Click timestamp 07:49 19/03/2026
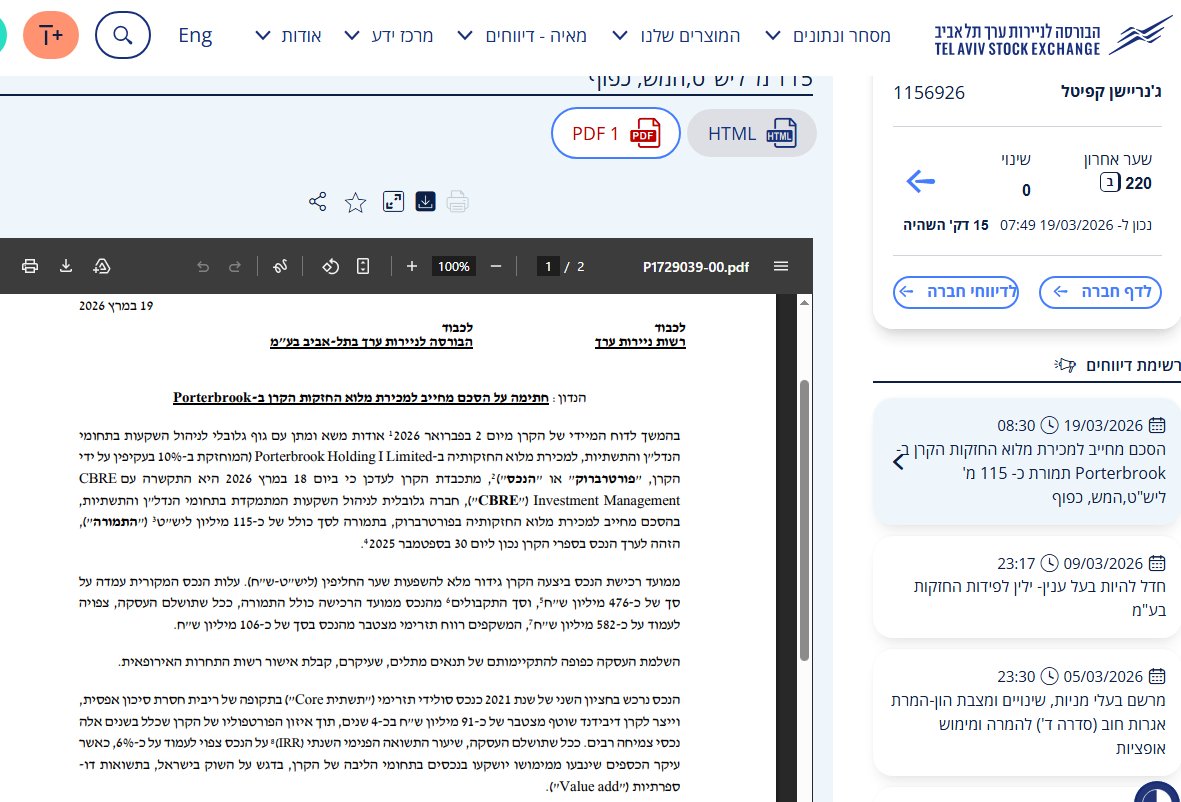Image resolution: width=1181 pixels, height=802 pixels. click(1054, 225)
